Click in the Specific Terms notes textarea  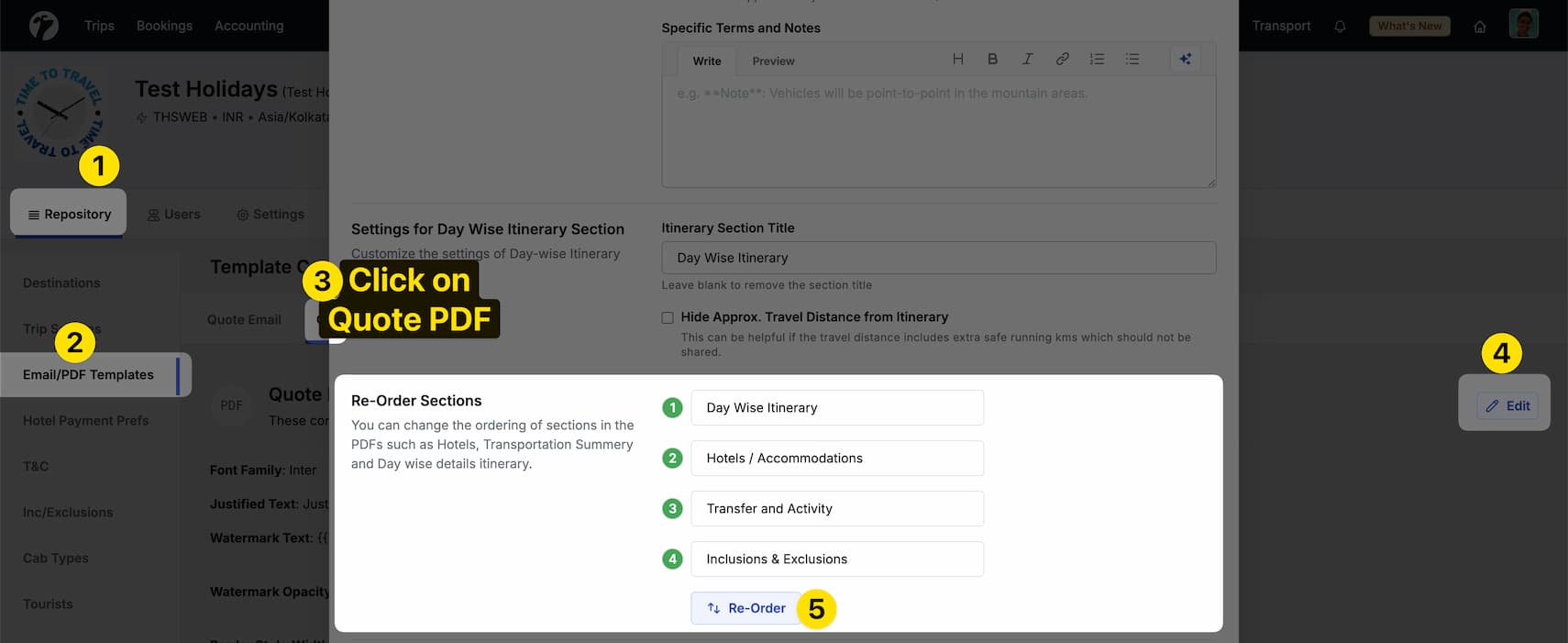[x=938, y=133]
